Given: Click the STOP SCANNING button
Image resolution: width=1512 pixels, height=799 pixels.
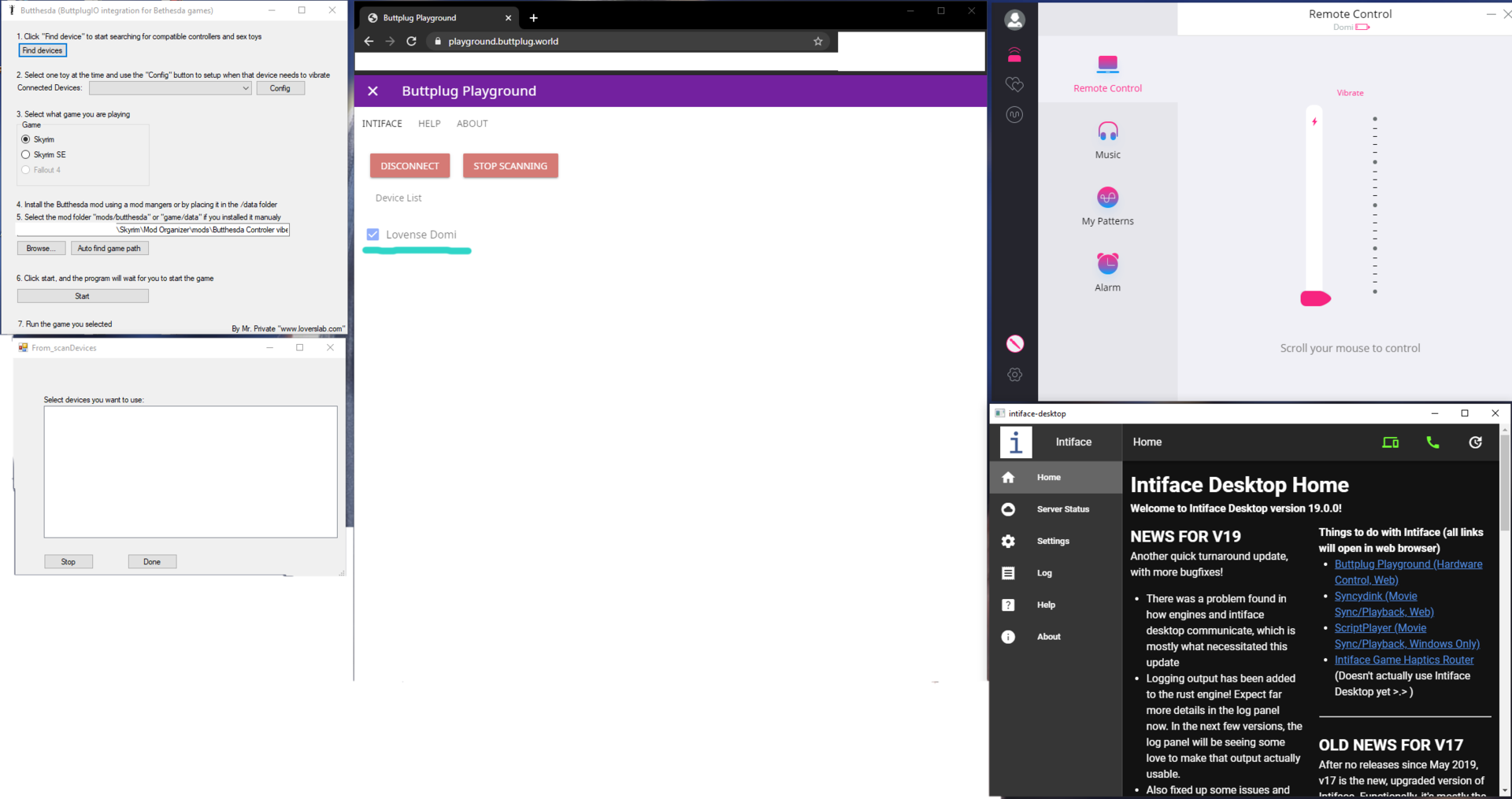Looking at the screenshot, I should coord(510,166).
